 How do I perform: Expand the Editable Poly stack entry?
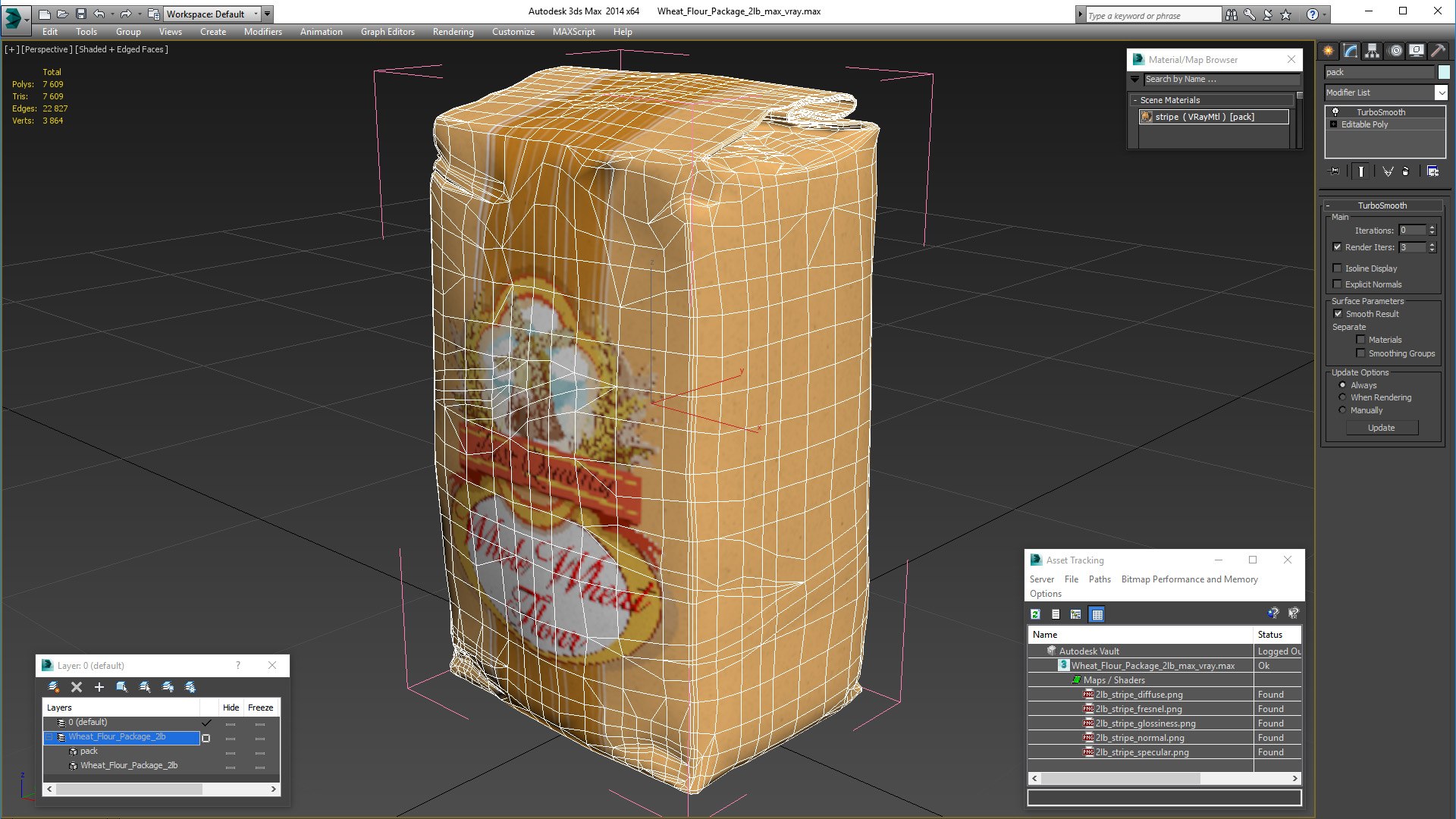pyautogui.click(x=1334, y=124)
